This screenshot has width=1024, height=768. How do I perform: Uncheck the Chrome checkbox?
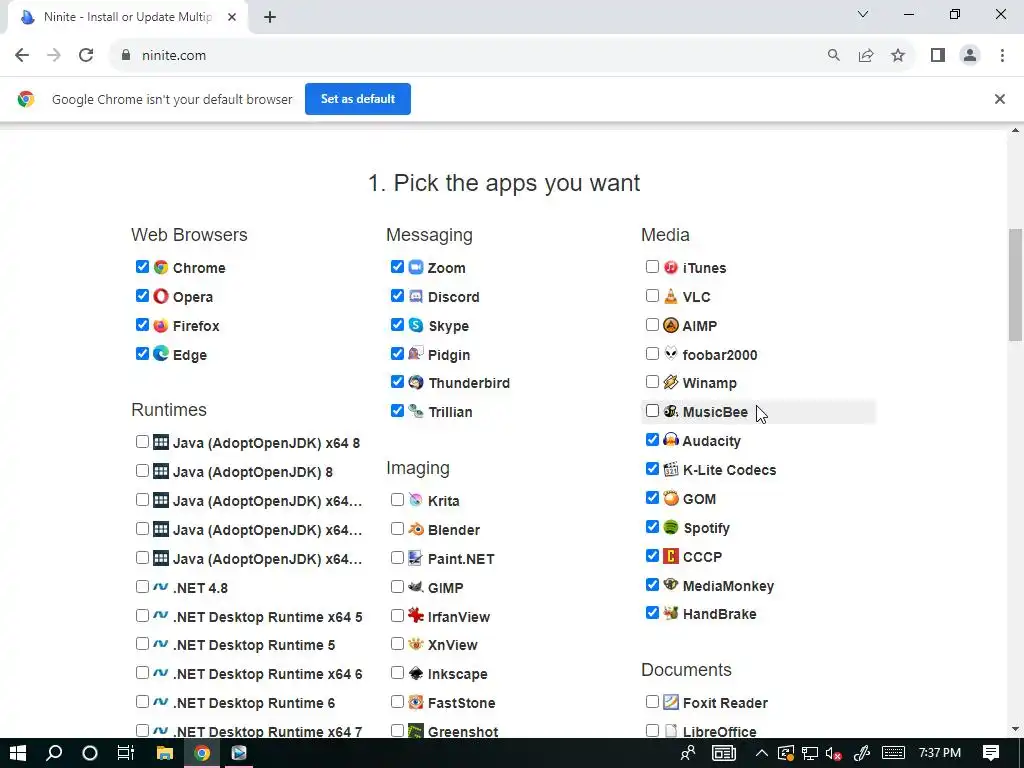click(x=142, y=266)
